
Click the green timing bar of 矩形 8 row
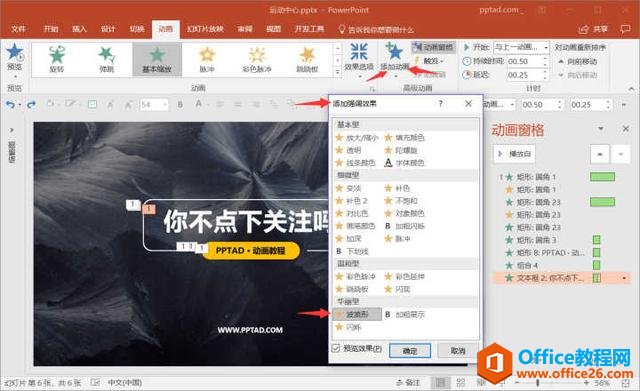pos(596,253)
